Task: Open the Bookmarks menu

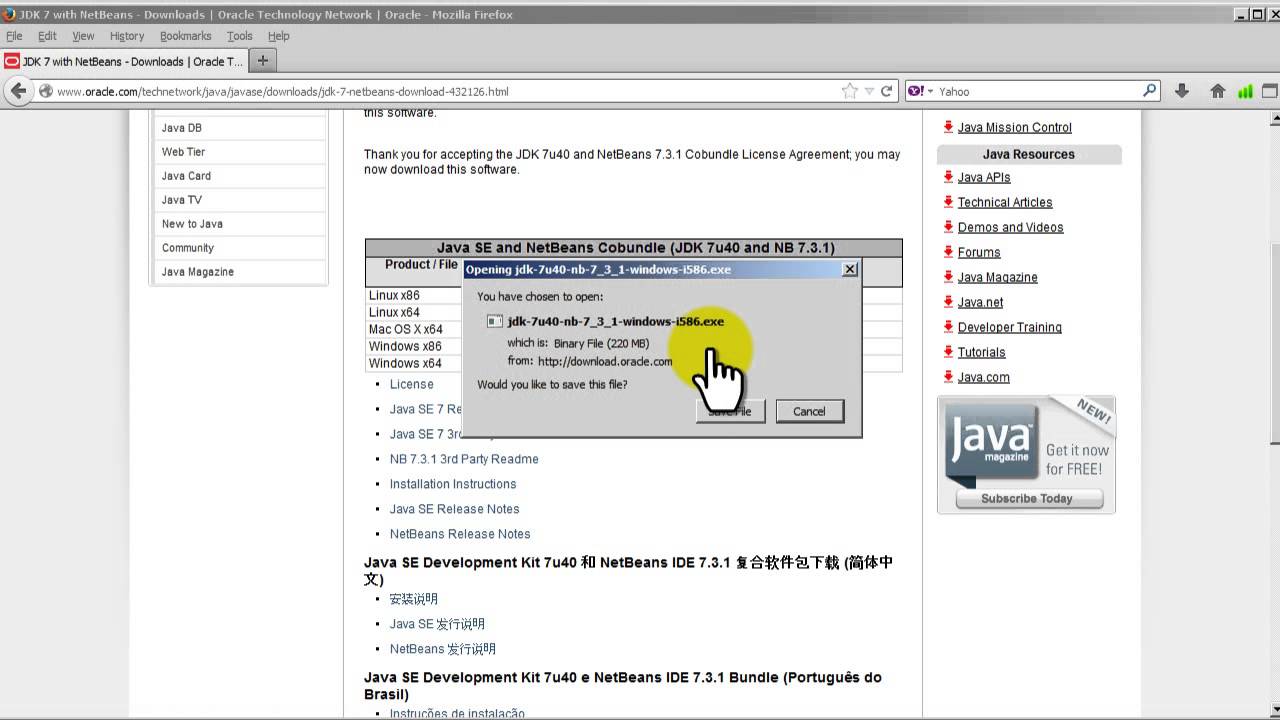Action: pyautogui.click(x=186, y=36)
